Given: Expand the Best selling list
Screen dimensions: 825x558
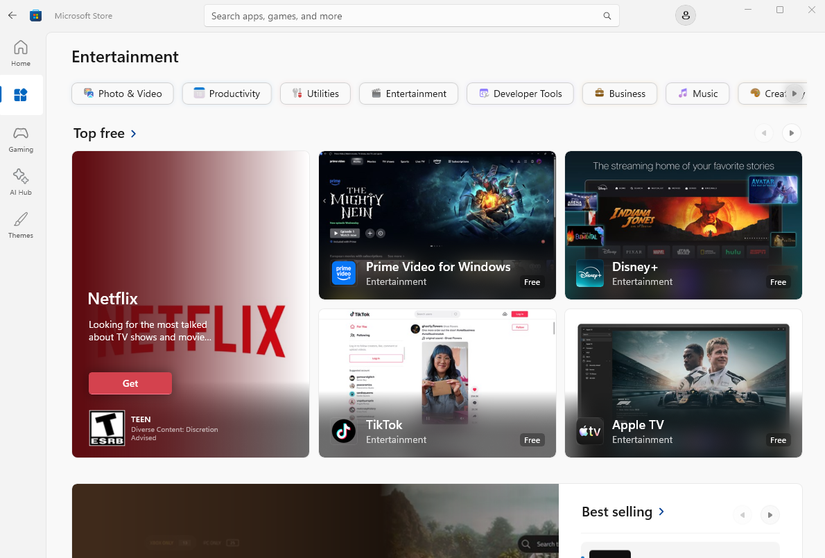Looking at the screenshot, I should coord(623,512).
